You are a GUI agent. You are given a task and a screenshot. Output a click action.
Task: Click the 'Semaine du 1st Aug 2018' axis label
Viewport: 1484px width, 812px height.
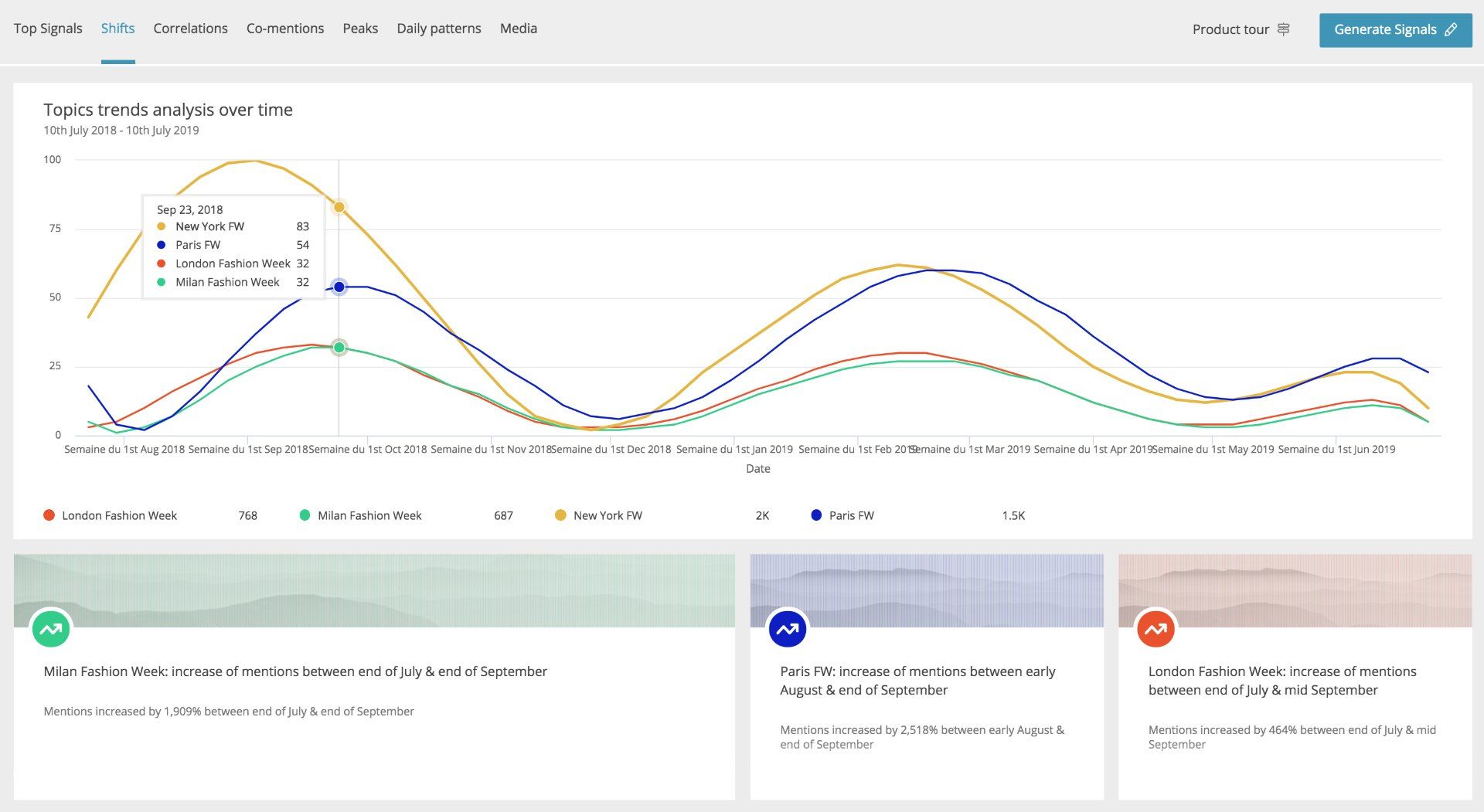tap(124, 449)
